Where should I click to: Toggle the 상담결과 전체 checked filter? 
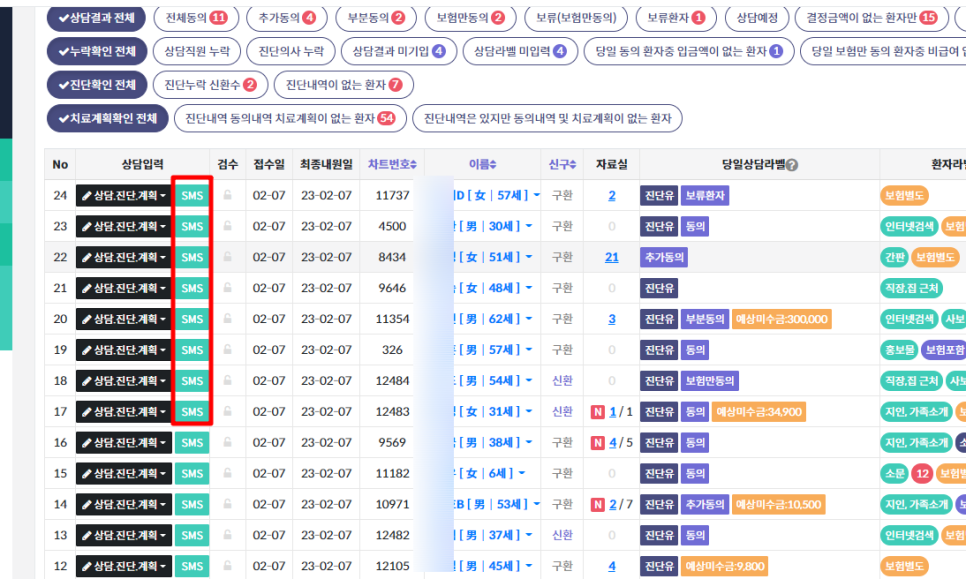point(96,18)
